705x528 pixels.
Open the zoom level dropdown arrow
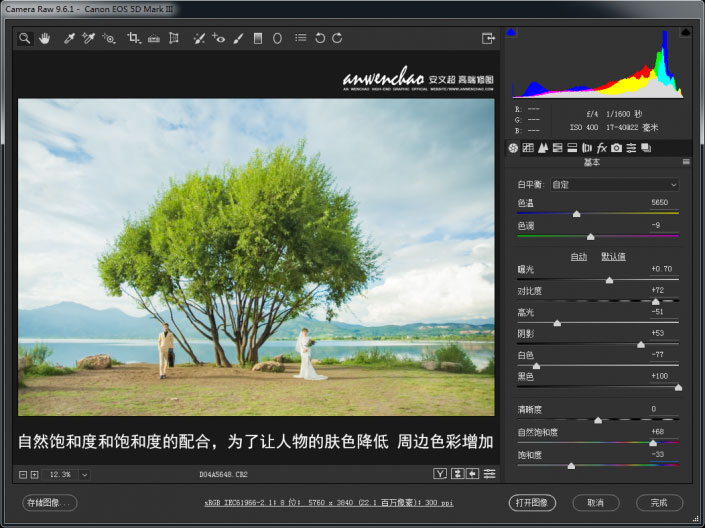(85, 475)
